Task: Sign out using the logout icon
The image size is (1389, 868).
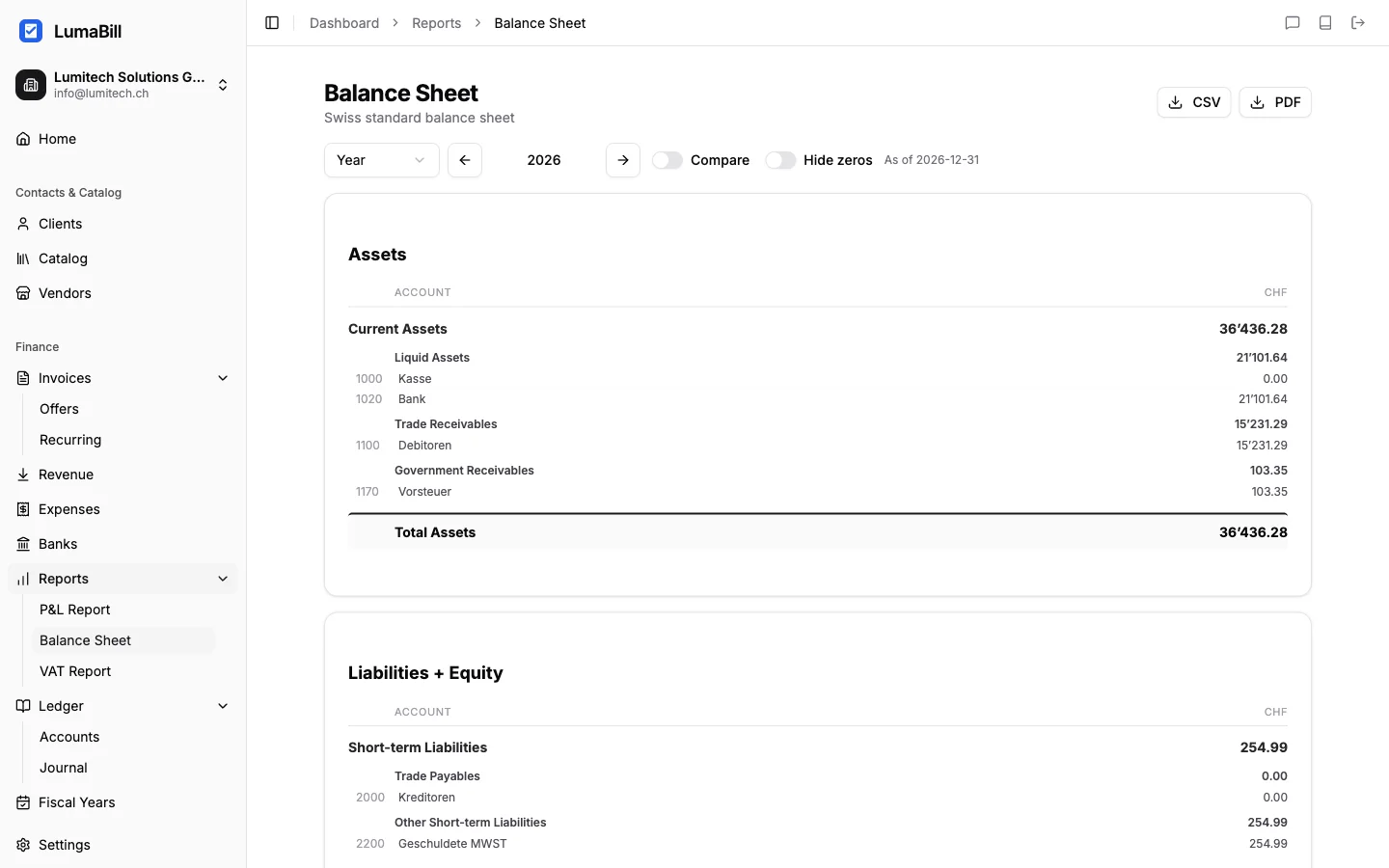Action: [x=1358, y=22]
